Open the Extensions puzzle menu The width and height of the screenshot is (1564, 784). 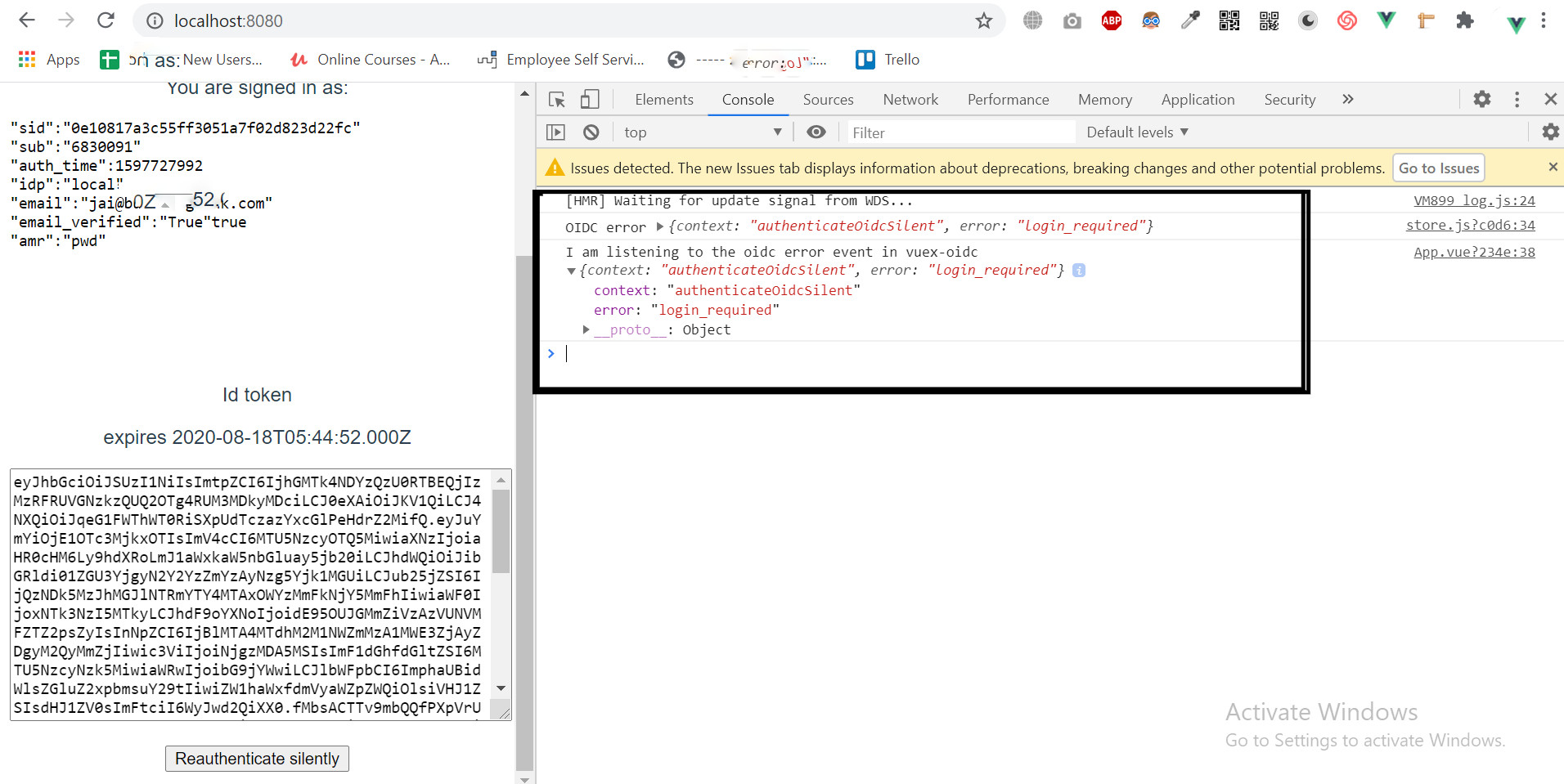click(1465, 20)
